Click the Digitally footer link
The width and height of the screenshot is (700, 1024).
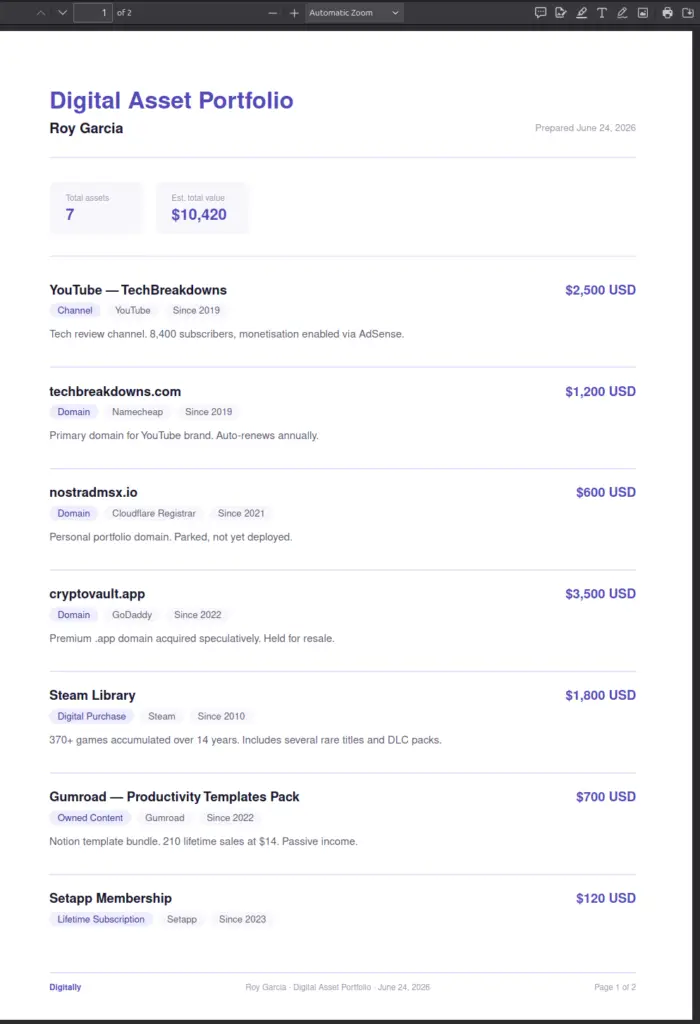[65, 987]
